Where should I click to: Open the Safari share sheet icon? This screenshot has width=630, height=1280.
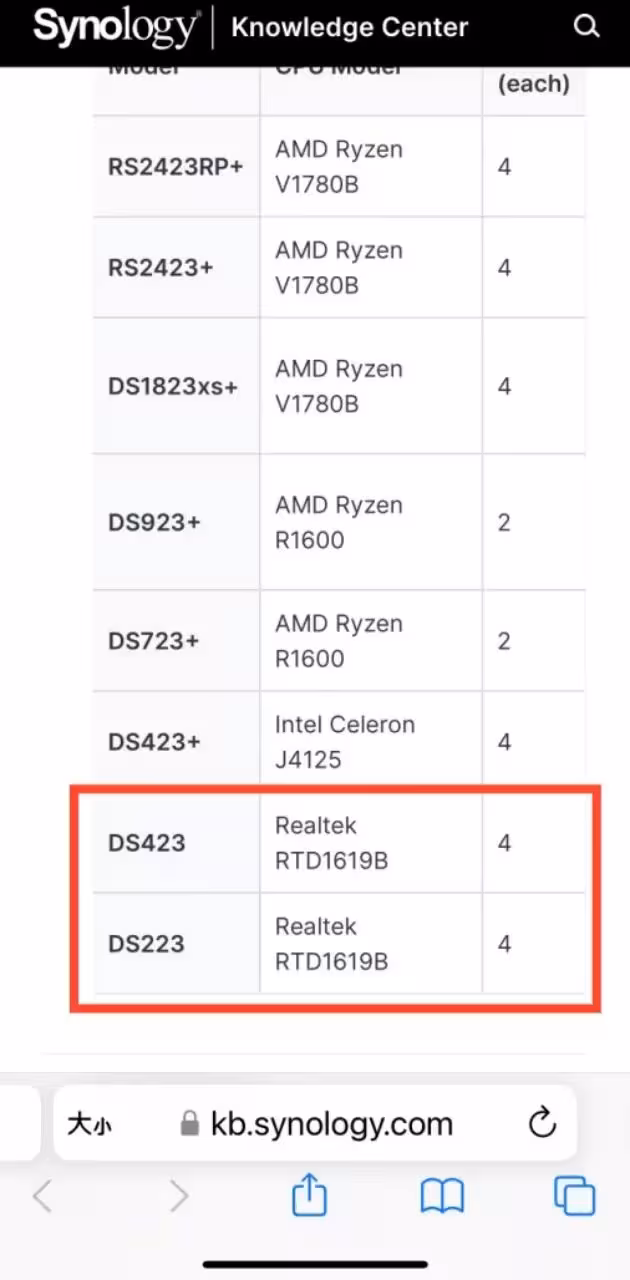[310, 1194]
